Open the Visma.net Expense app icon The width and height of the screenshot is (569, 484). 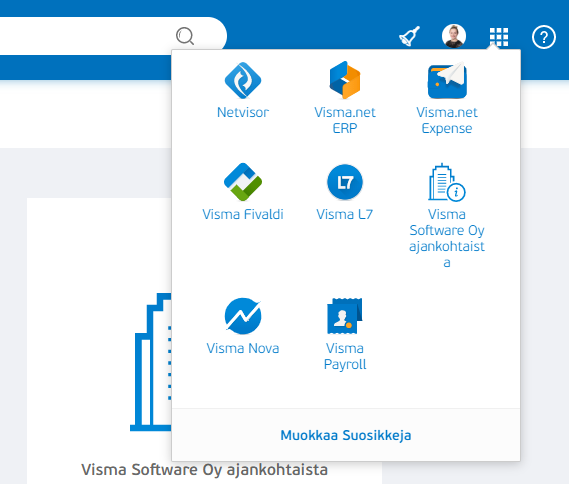[x=447, y=80]
